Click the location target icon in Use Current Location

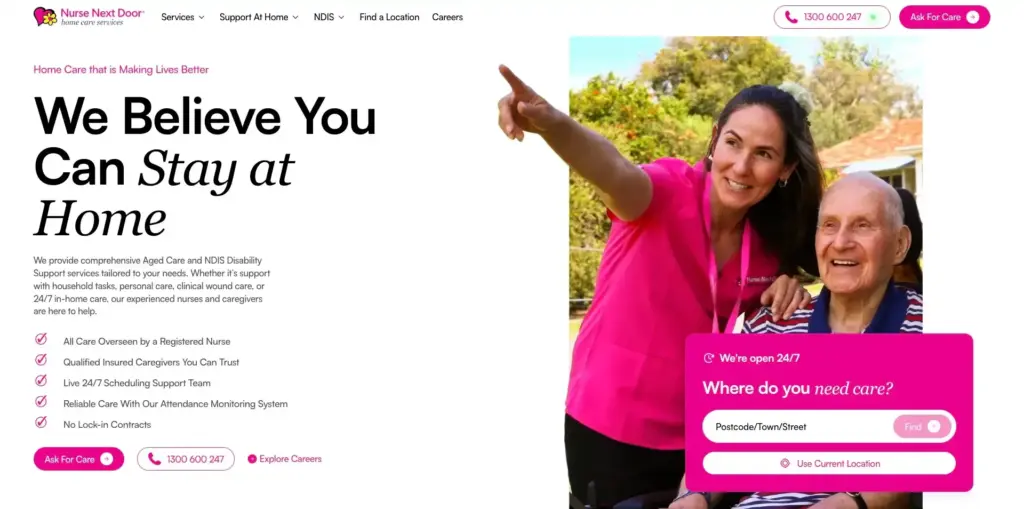[785, 463]
